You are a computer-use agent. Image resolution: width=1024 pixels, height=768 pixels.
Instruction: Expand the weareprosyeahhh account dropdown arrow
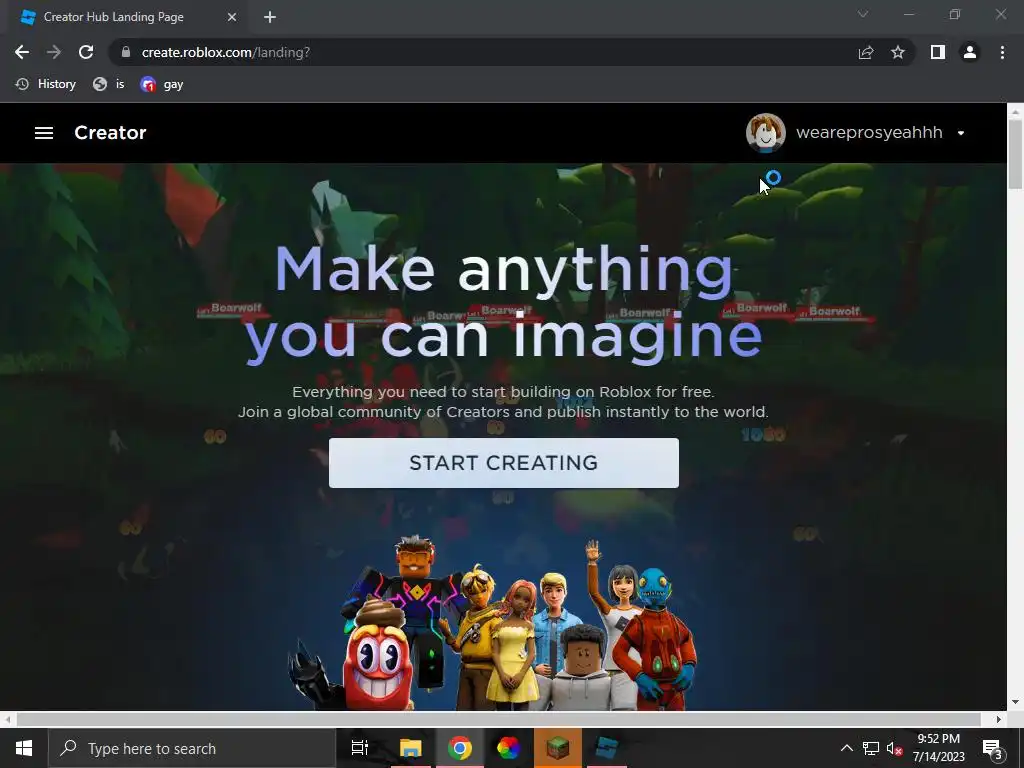(x=961, y=133)
